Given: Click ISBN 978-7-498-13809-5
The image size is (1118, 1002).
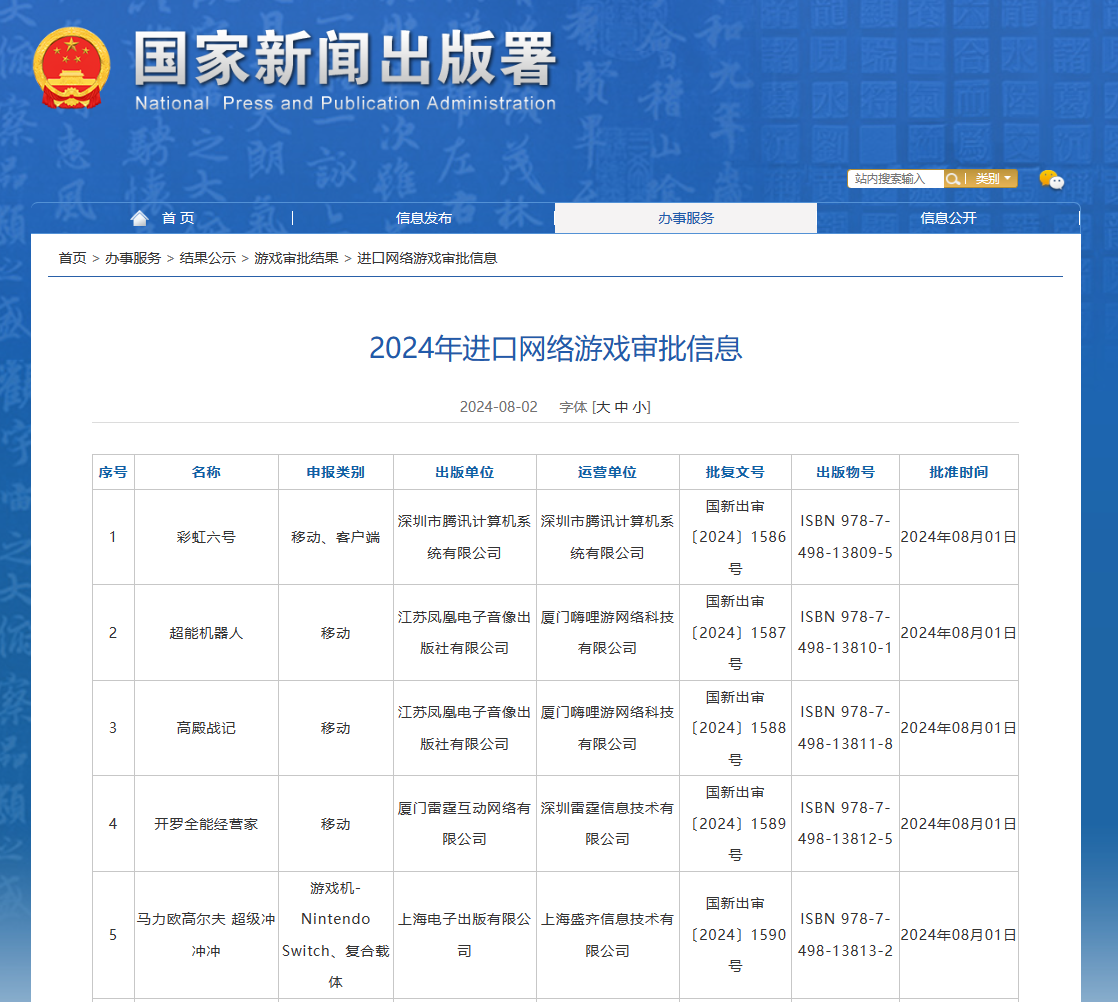Looking at the screenshot, I should click(x=845, y=538).
